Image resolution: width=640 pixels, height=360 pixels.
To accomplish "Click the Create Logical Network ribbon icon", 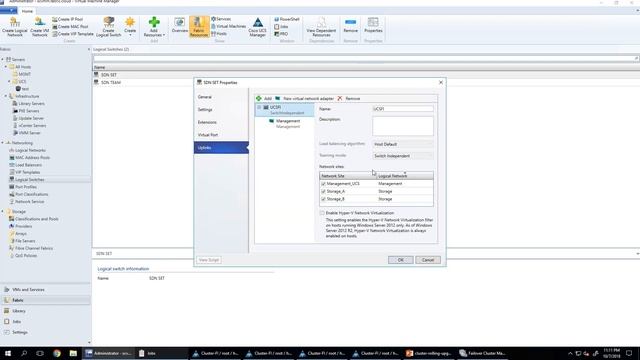I will pos(15,27).
